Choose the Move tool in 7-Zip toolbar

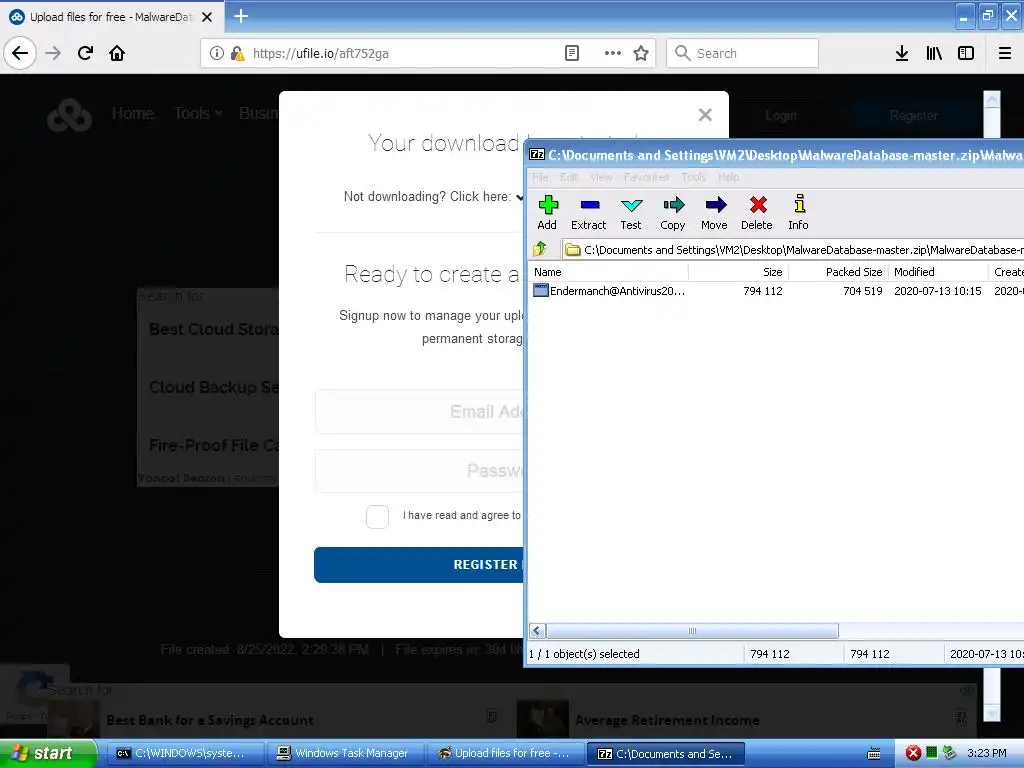[714, 213]
